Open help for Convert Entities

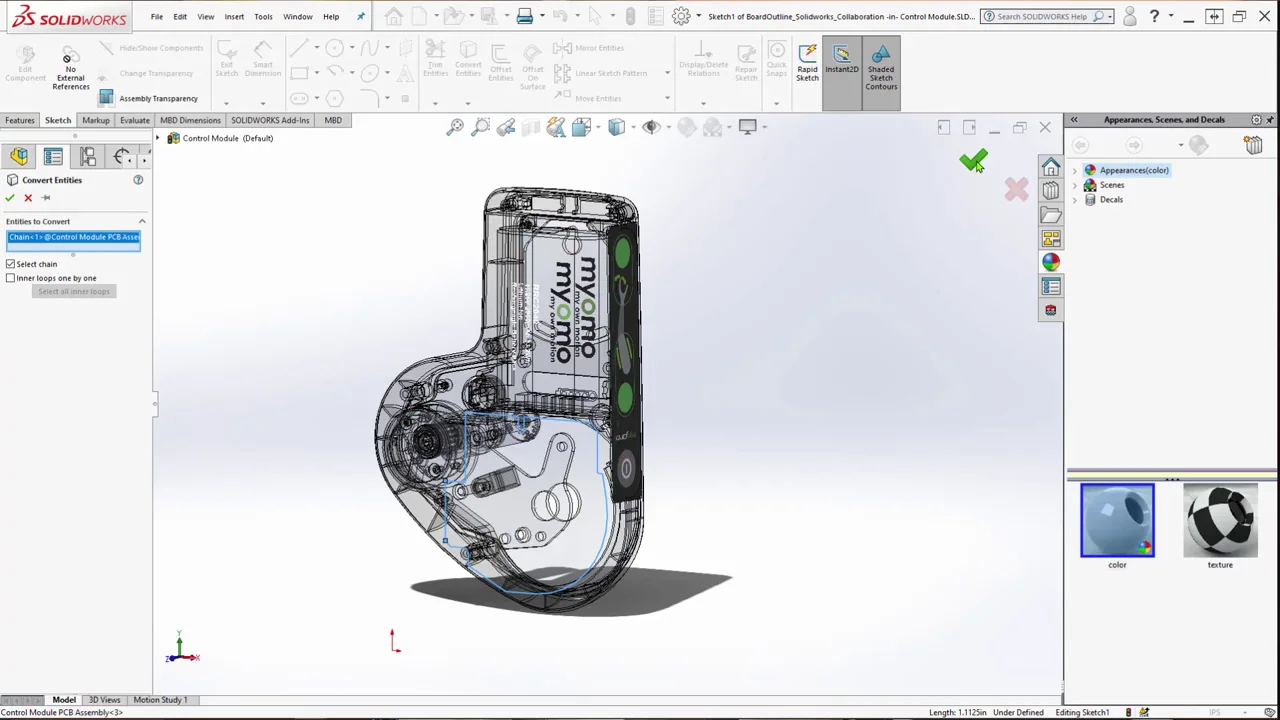138,180
